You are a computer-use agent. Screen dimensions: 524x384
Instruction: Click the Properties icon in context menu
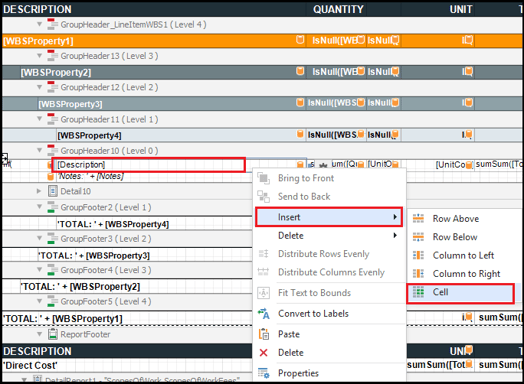tap(263, 373)
